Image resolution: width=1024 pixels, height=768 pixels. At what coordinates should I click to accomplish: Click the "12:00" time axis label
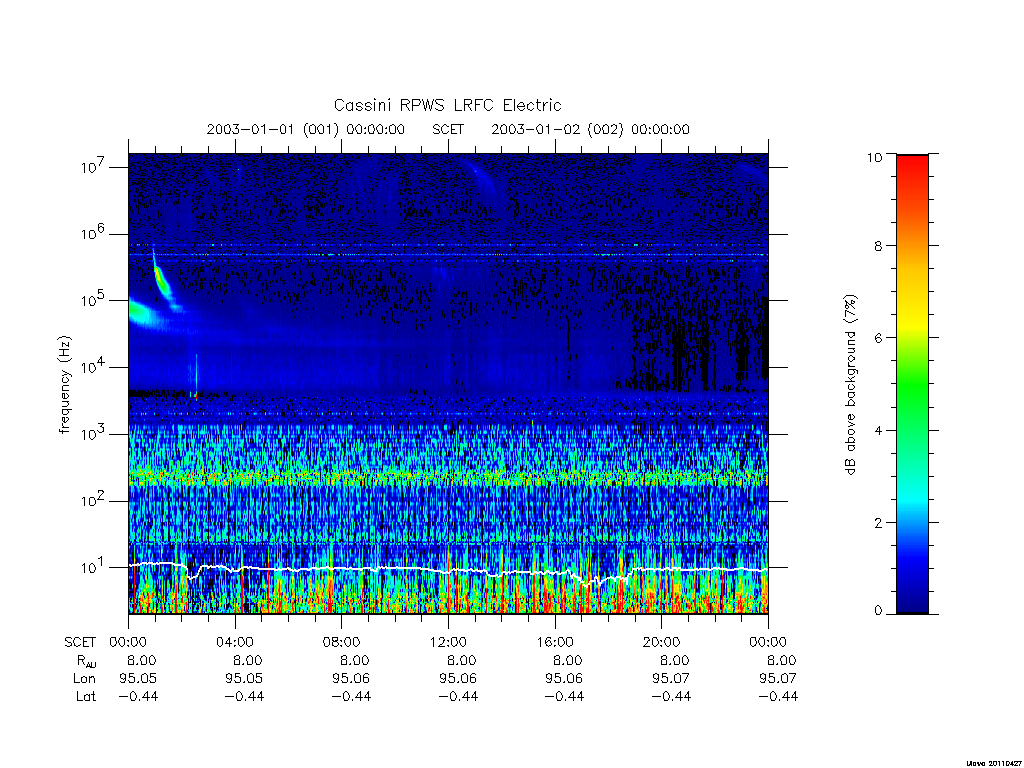[x=448, y=643]
